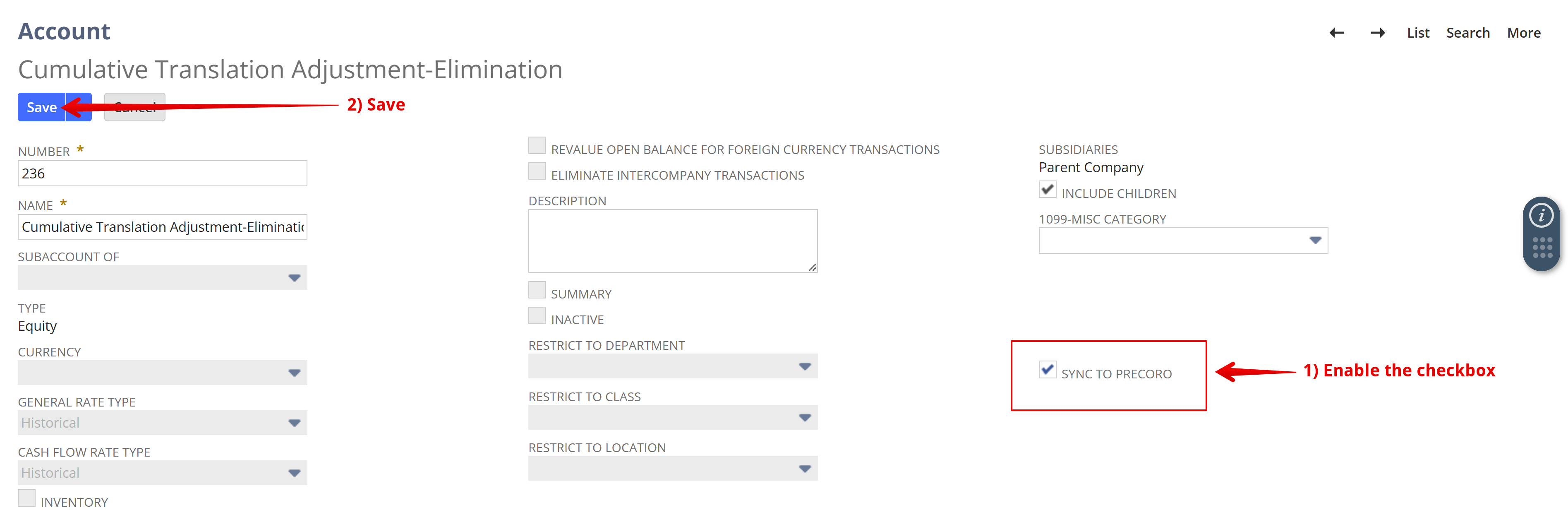Open the dotted grid icon below info
This screenshot has width=1568, height=515.
coord(1542,248)
